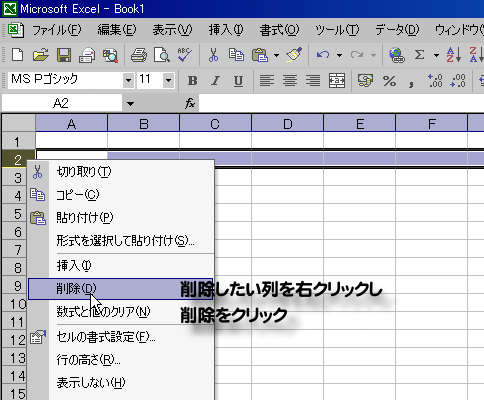
Task: Open the font size dropdown arrow
Action: point(168,80)
